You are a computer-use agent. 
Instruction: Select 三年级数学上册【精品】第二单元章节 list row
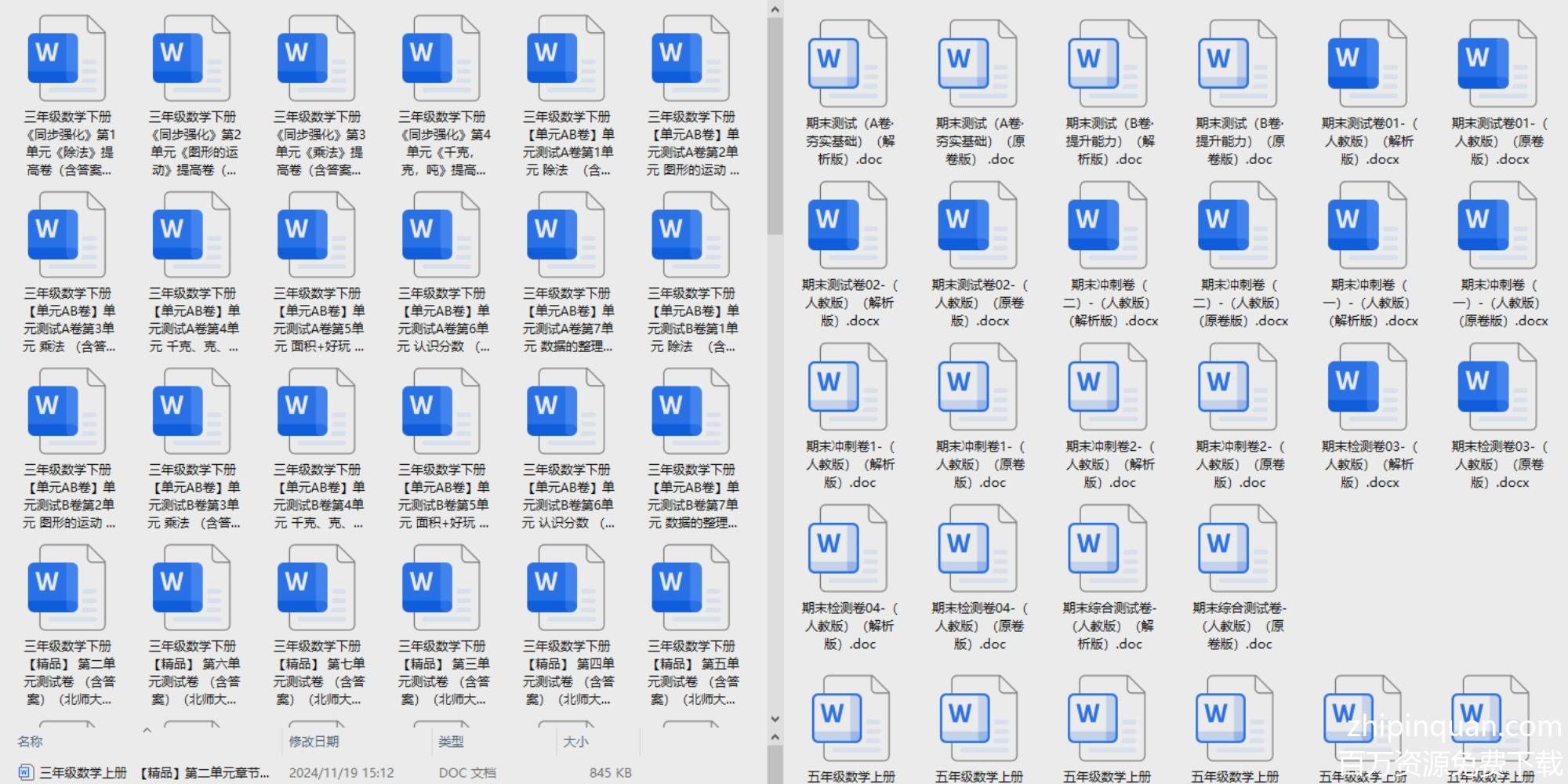tap(154, 773)
